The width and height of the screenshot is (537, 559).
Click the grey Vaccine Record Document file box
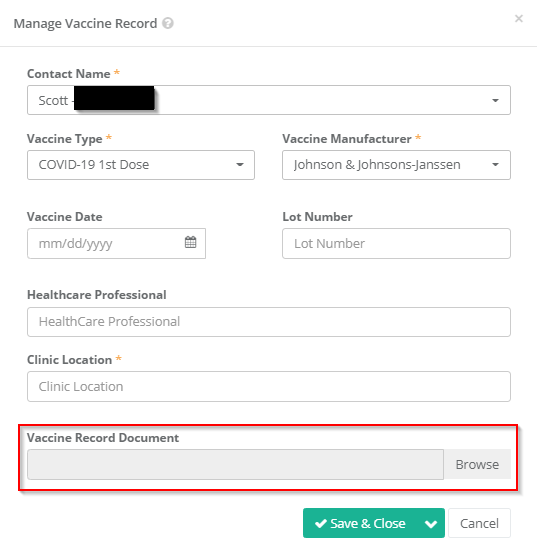click(235, 465)
